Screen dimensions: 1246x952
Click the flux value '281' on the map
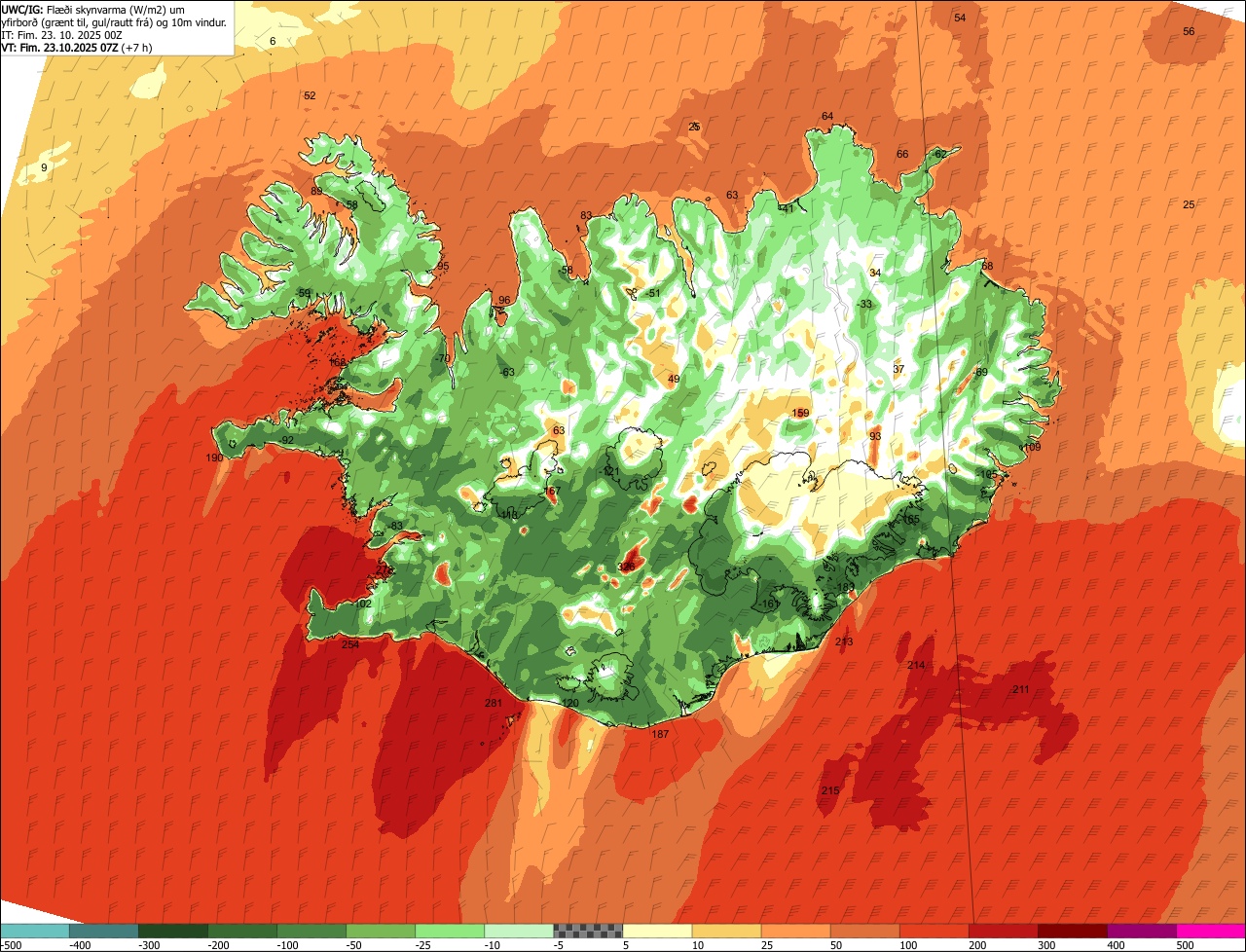(x=494, y=703)
